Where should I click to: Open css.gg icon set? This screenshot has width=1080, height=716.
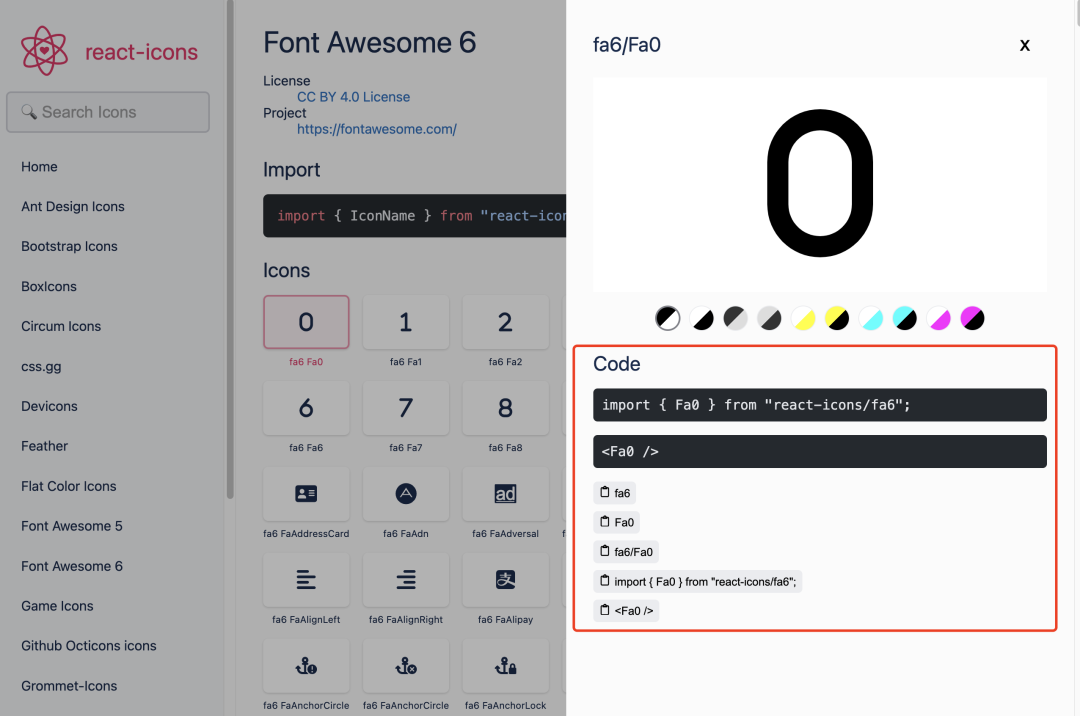point(41,366)
